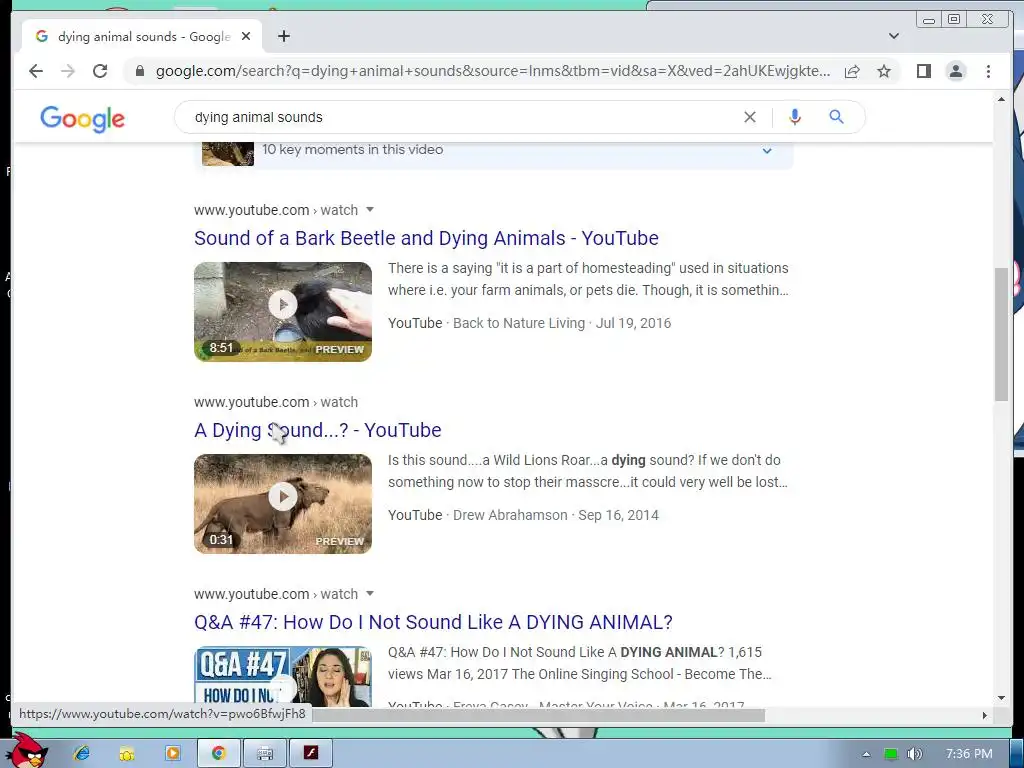This screenshot has height=768, width=1024.
Task: Click the address bar URL
Action: (493, 71)
